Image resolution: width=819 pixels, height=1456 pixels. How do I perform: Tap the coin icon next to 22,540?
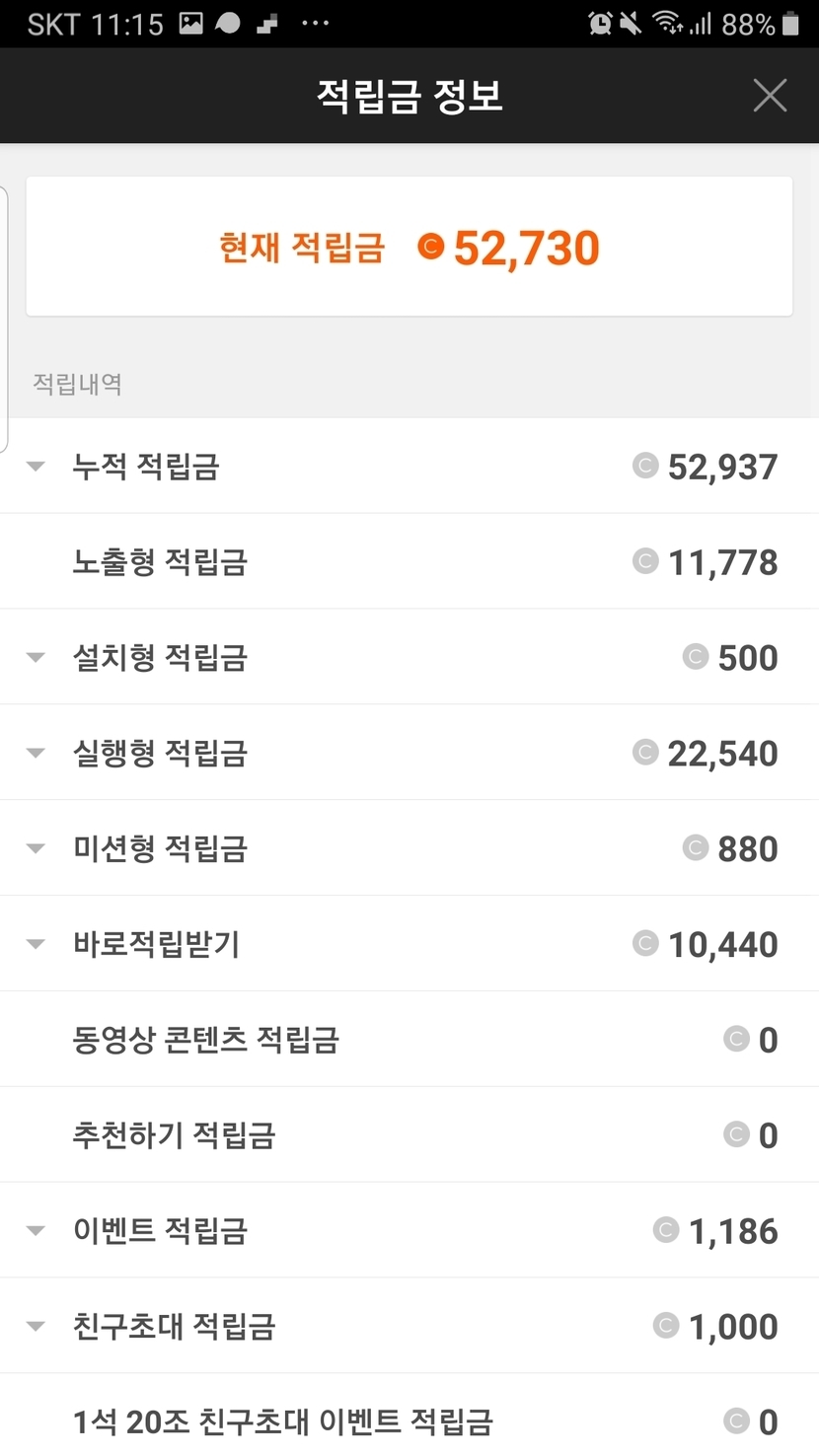coord(645,753)
